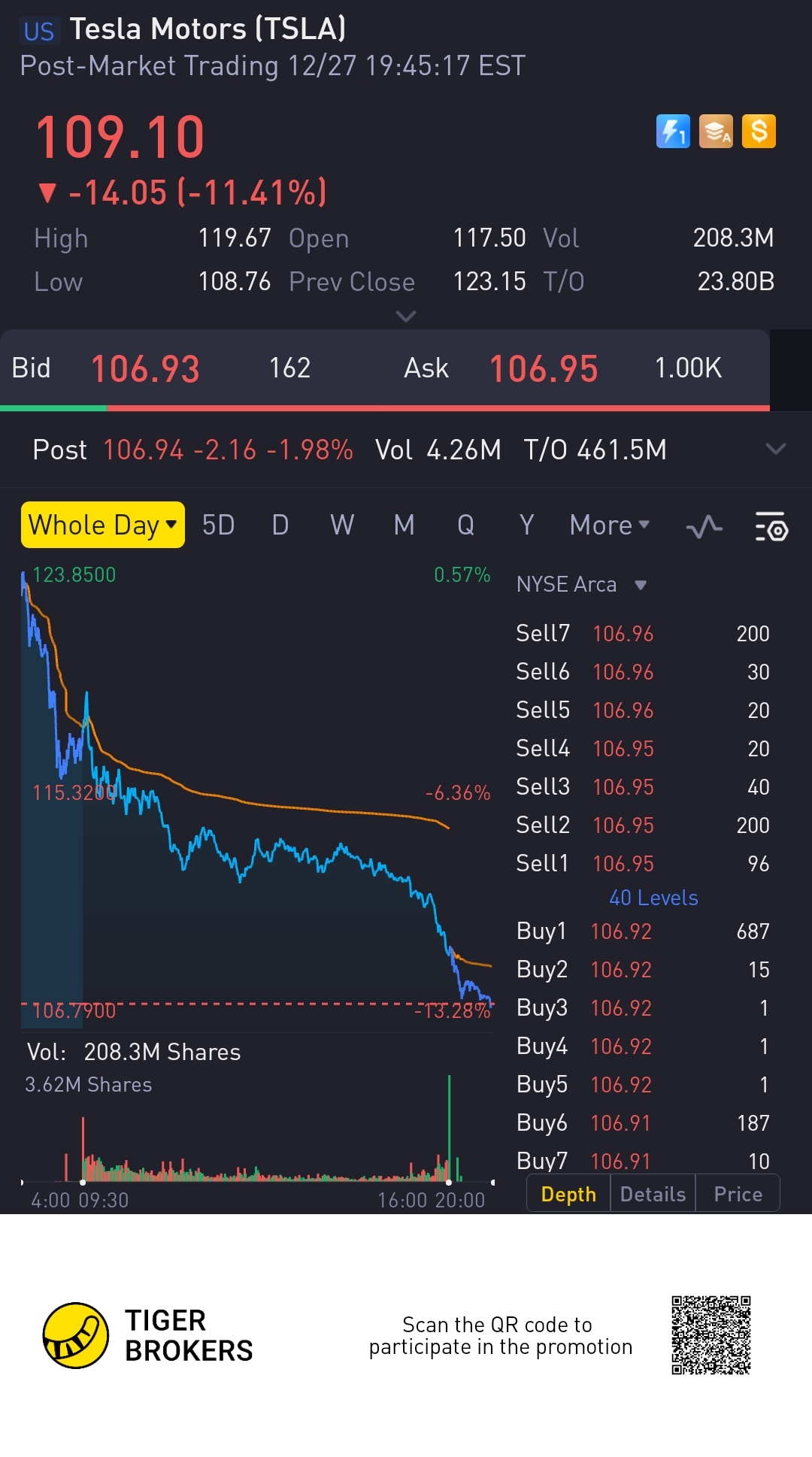812x1457 pixels.
Task: Tap the Buy2 order book row
Action: pyautogui.click(x=643, y=969)
